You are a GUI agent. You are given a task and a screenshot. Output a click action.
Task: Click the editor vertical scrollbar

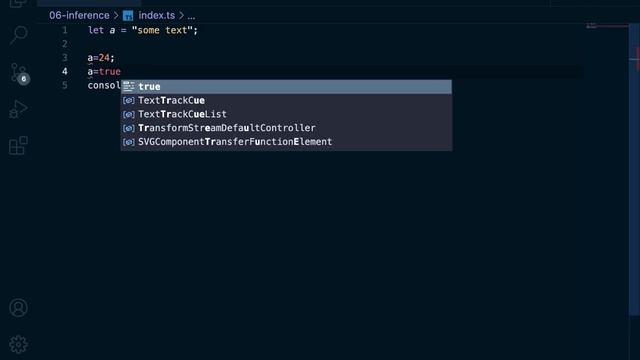point(634,169)
